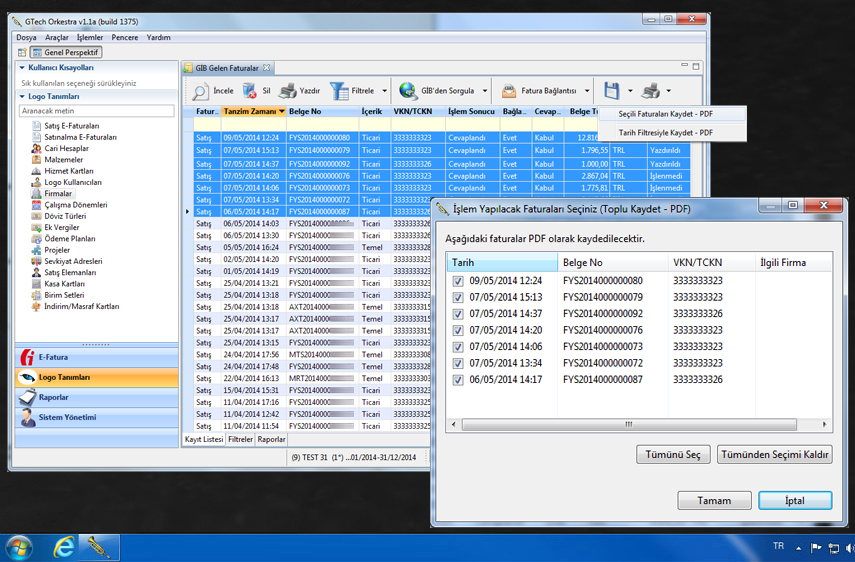The image size is (855, 562).
Task: Open Cari Hesaplar in Logo Tanımları
Action: pos(67,148)
